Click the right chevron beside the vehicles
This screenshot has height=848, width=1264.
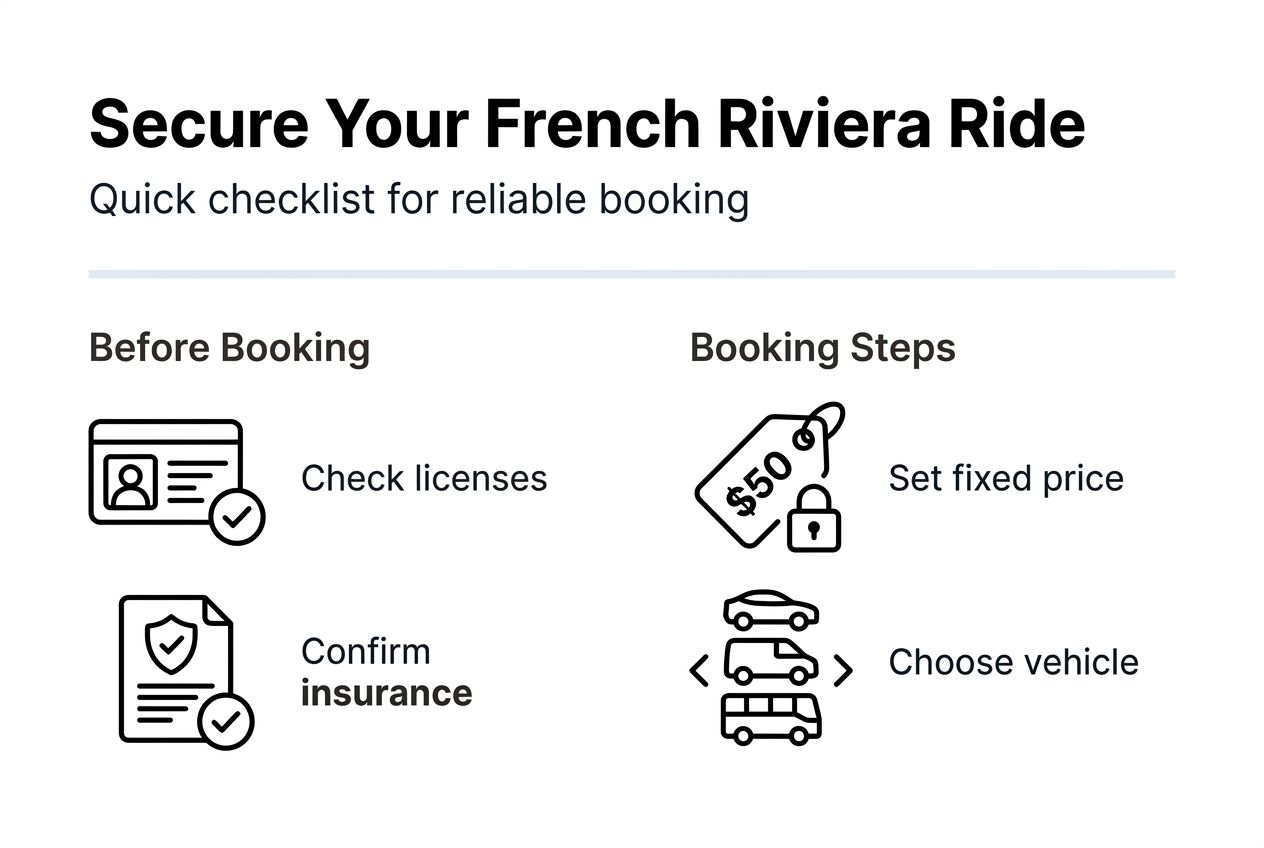click(842, 670)
